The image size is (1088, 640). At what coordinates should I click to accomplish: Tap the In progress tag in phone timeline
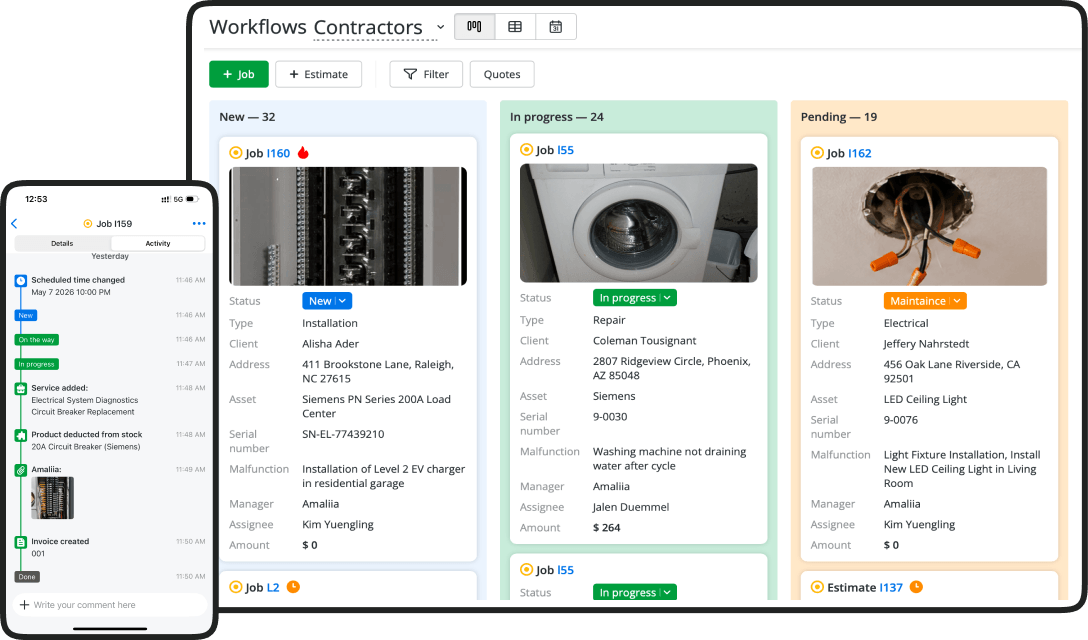click(37, 364)
